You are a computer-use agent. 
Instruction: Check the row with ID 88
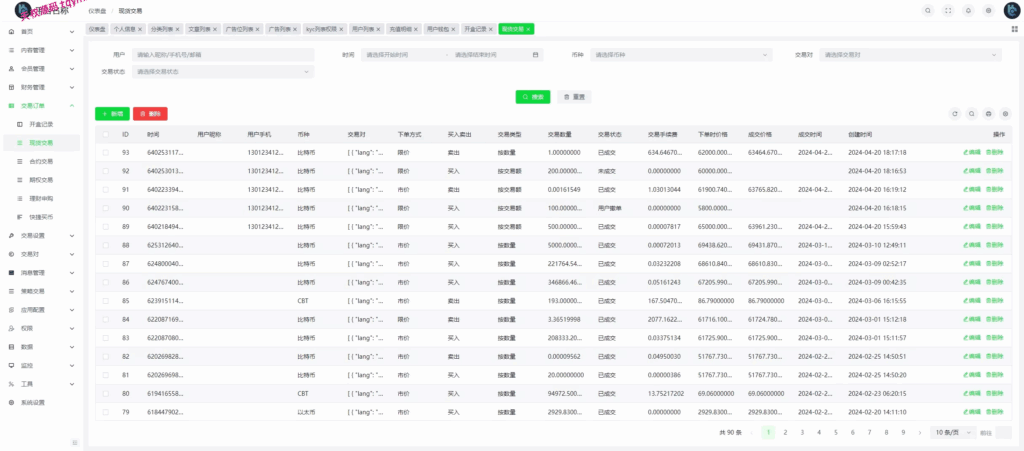pyautogui.click(x=106, y=245)
